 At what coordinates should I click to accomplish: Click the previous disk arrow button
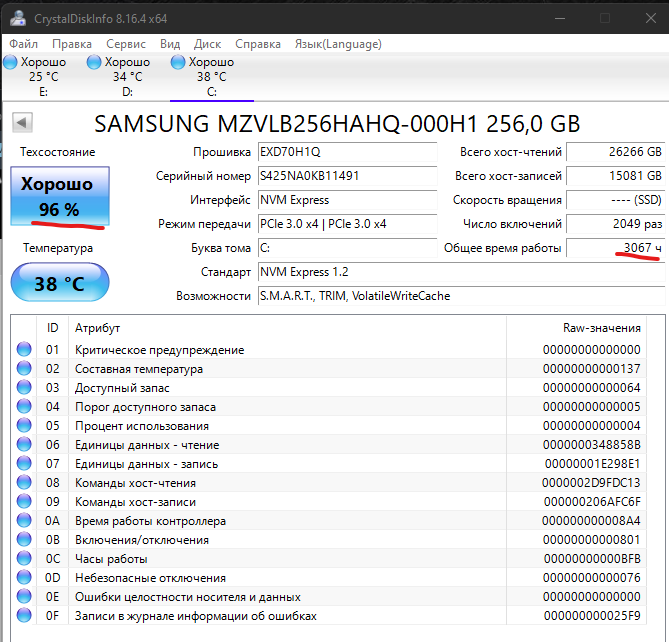(22, 123)
